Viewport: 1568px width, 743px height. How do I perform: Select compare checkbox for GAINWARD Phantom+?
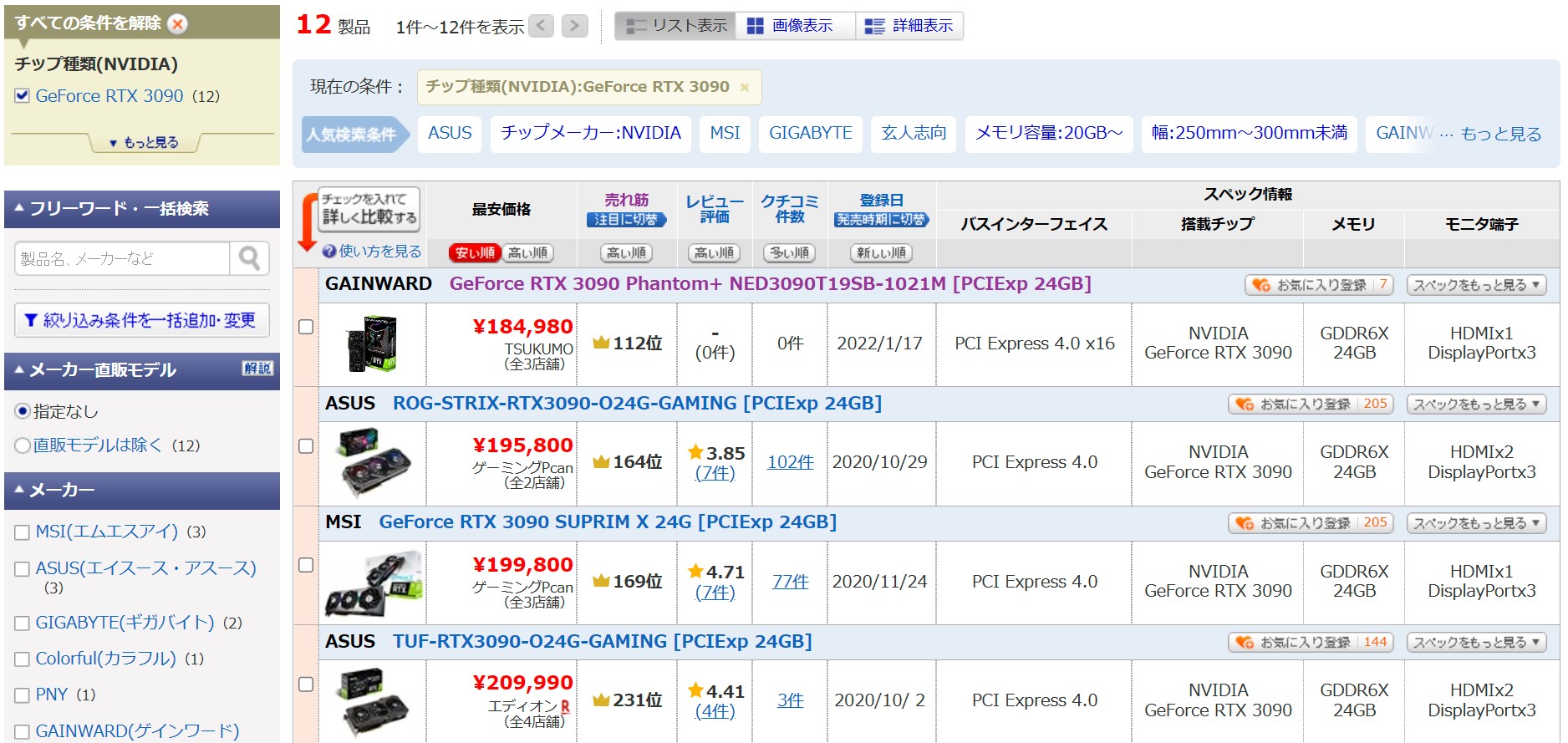point(306,327)
